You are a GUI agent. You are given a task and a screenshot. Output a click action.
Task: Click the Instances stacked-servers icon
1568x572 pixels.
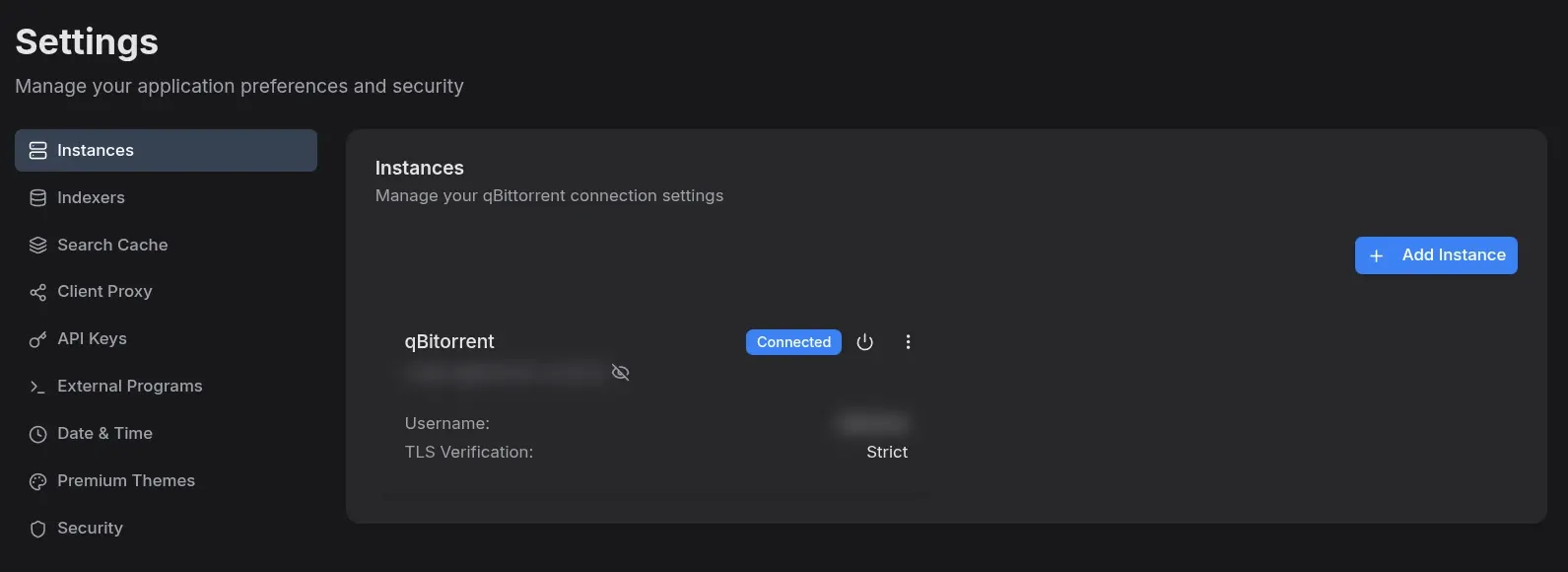38,151
